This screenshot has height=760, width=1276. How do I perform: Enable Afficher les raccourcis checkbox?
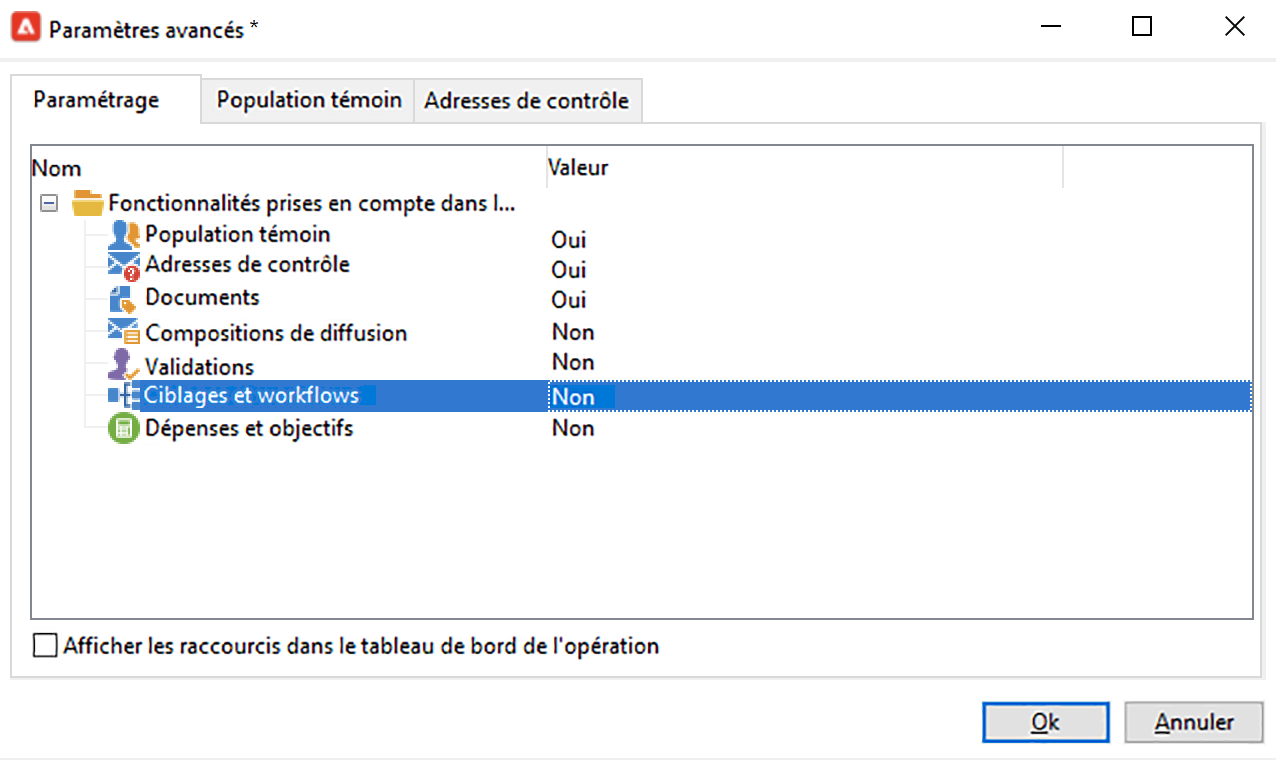[x=45, y=646]
